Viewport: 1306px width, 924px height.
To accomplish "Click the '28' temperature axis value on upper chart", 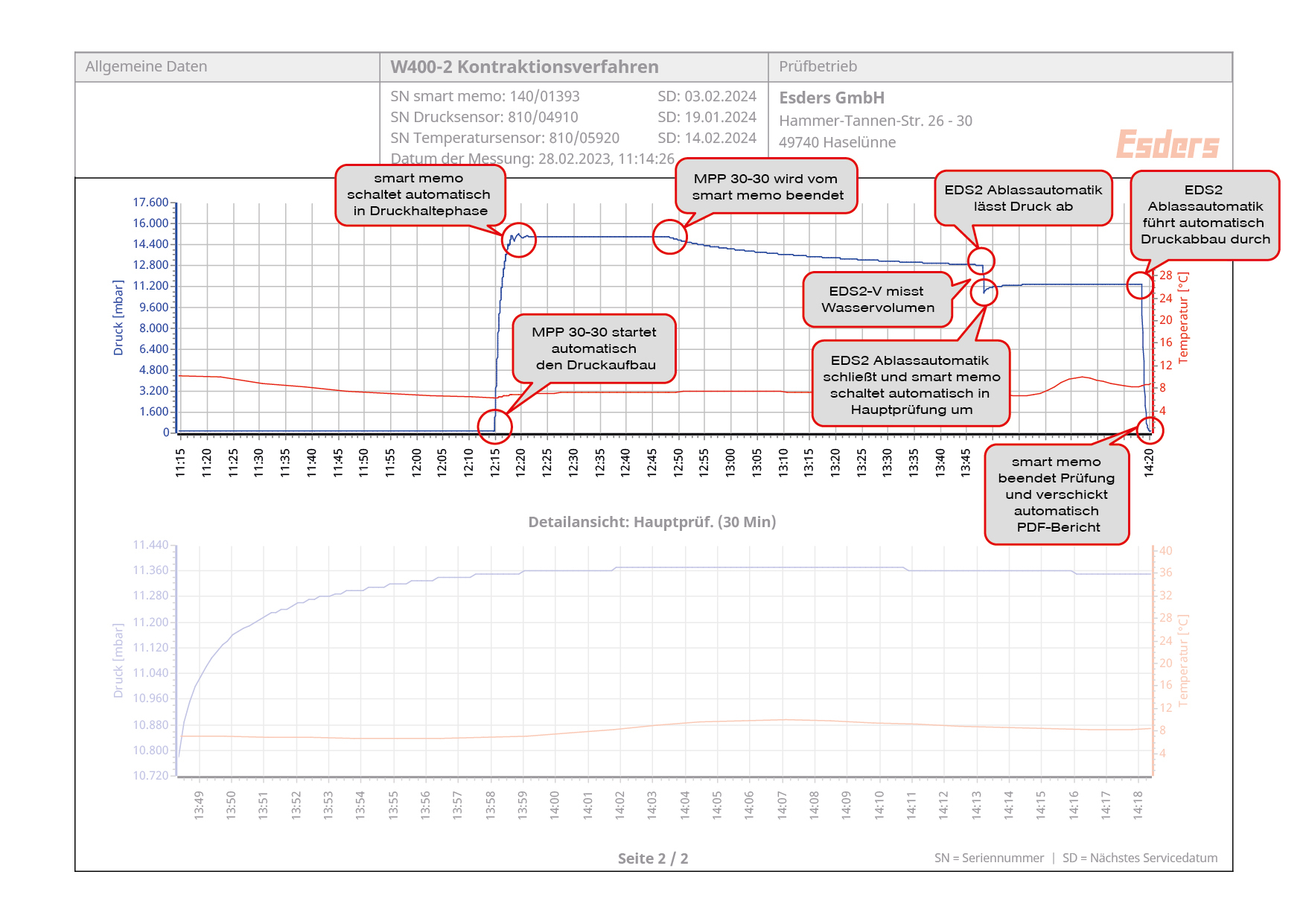I will click(1166, 275).
